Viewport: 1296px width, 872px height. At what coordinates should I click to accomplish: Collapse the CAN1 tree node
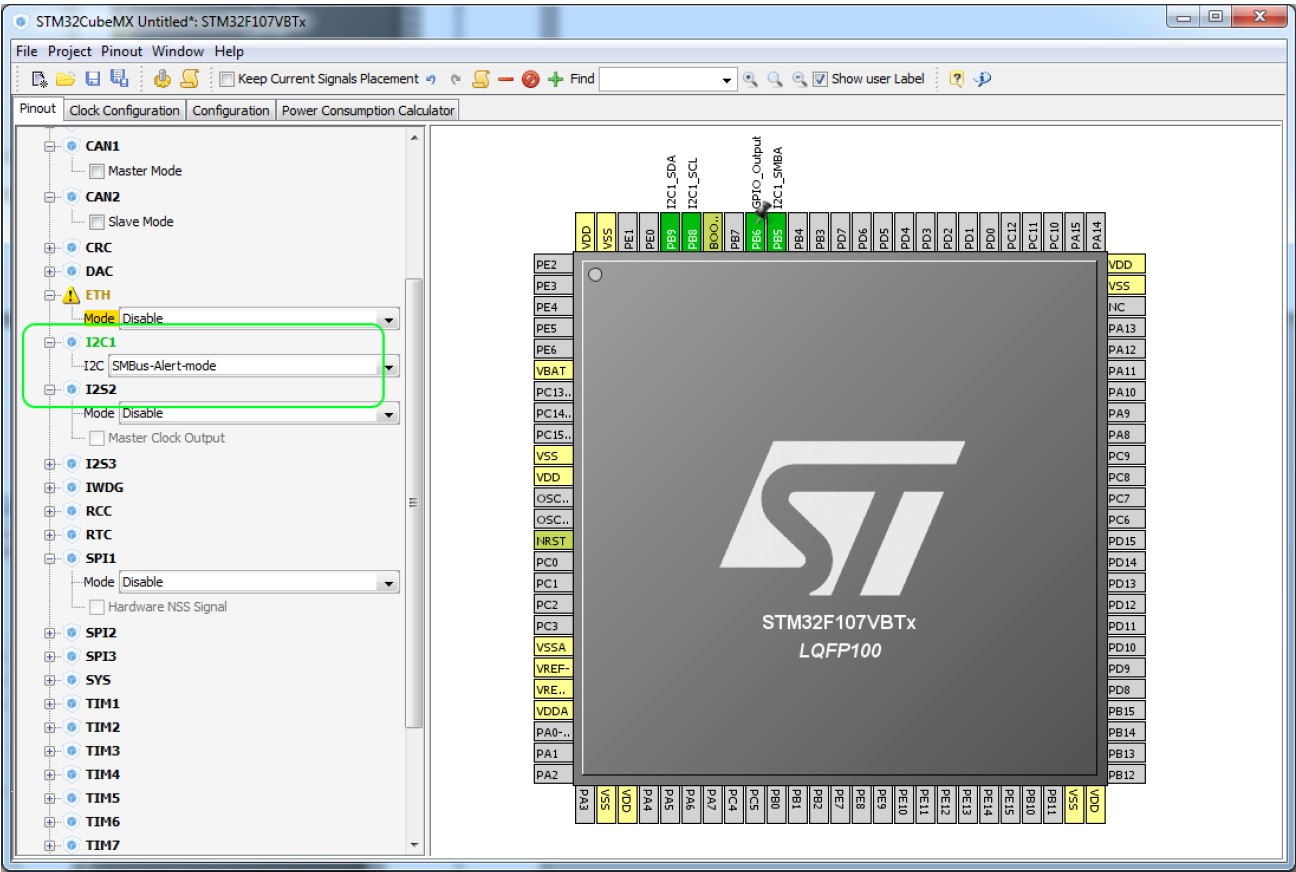click(x=50, y=146)
